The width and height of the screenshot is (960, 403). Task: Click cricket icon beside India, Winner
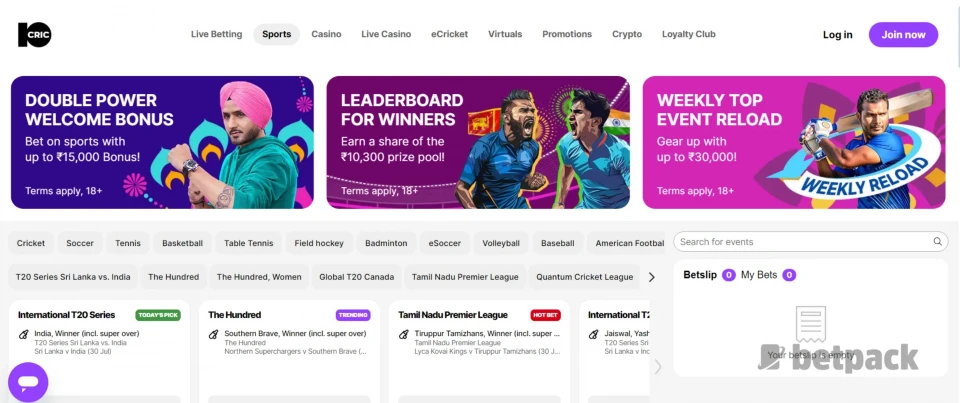(x=23, y=334)
